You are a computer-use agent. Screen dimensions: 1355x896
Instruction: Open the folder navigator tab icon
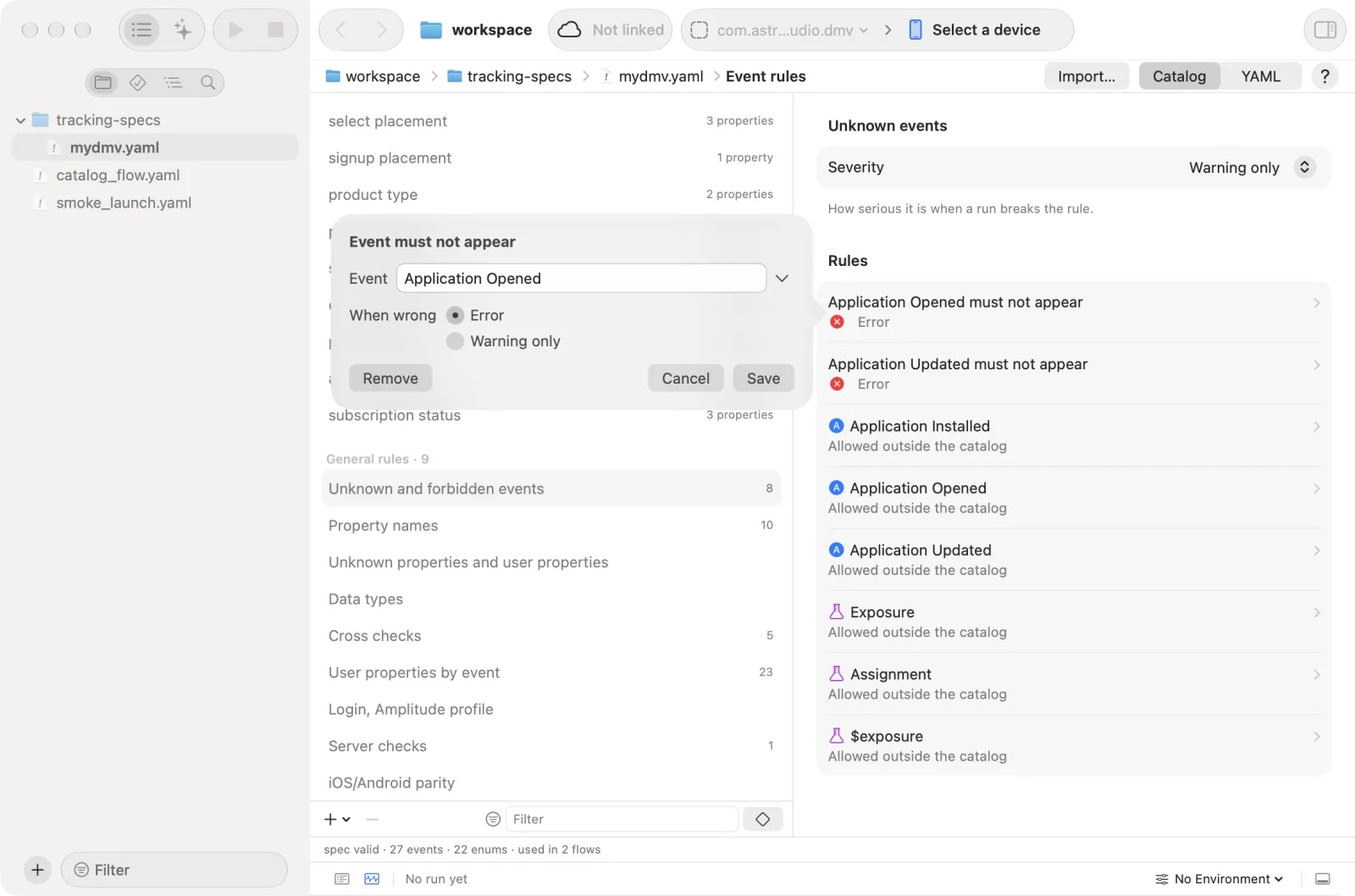pyautogui.click(x=103, y=82)
